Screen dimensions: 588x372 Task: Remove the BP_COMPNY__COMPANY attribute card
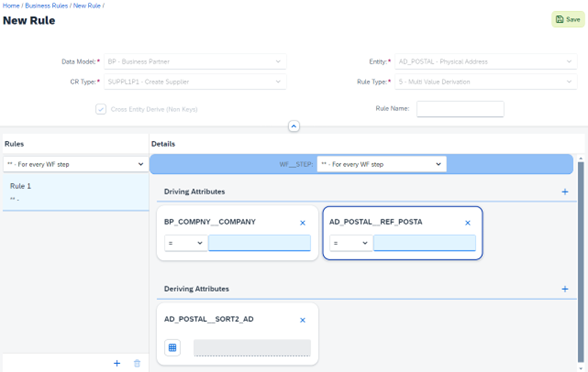[303, 223]
